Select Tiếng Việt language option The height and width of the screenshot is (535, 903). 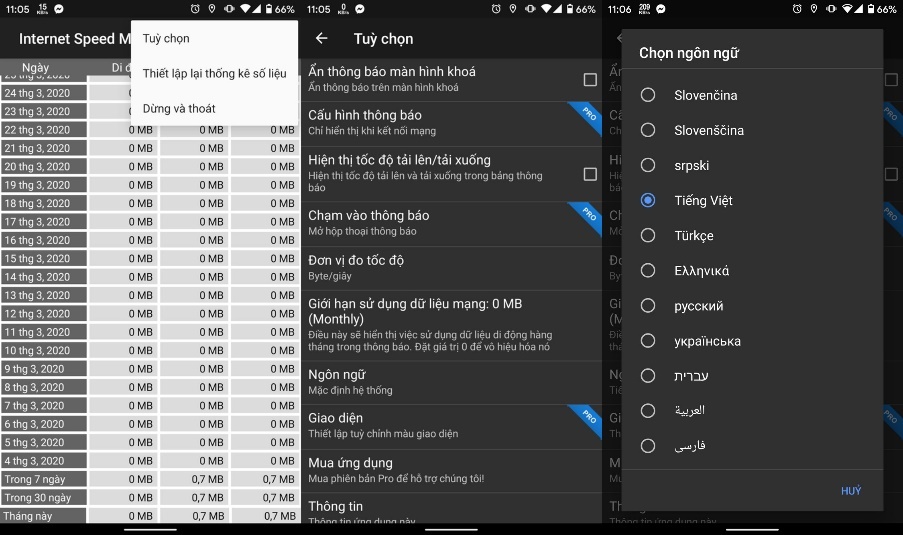pyautogui.click(x=648, y=200)
